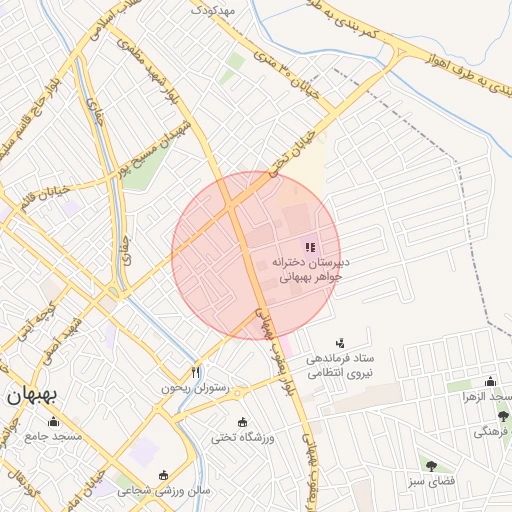Select the رستوران ریحون text label

196,388
